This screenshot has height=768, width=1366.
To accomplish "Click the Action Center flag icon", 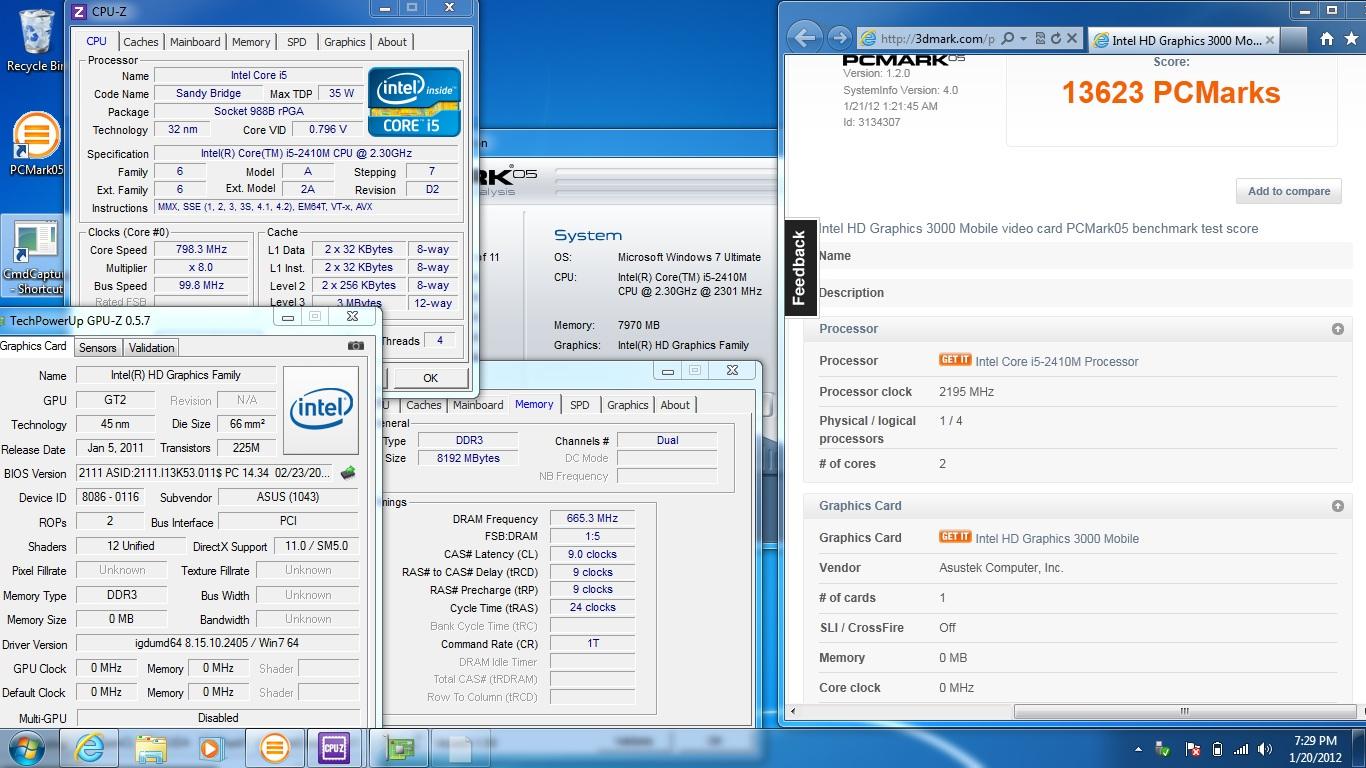I will [x=1192, y=748].
